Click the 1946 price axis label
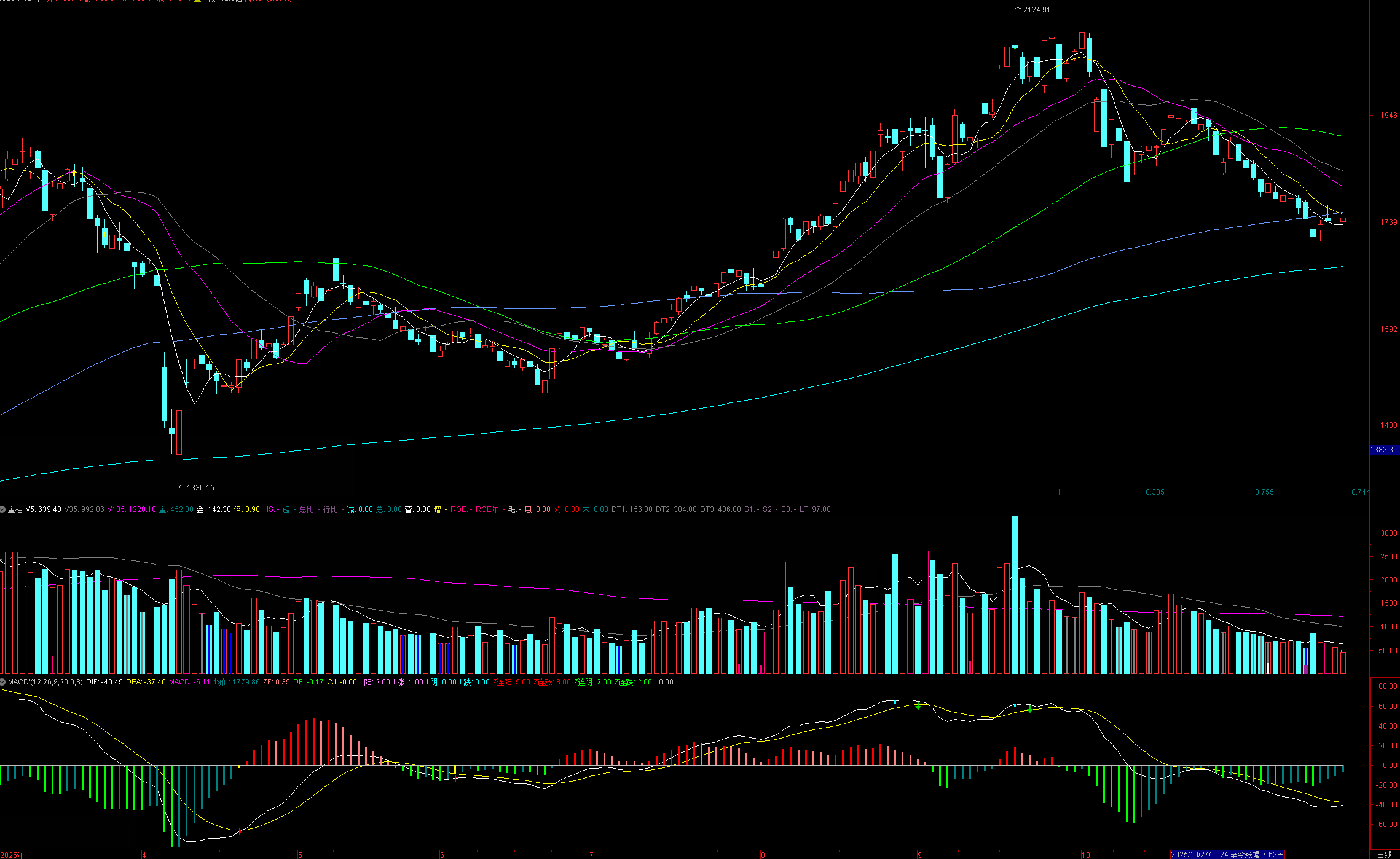Screen dimensions: 1400x859 [x=1388, y=116]
